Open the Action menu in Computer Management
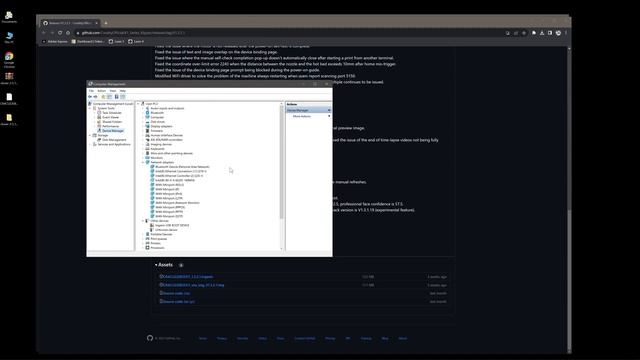 [102, 91]
